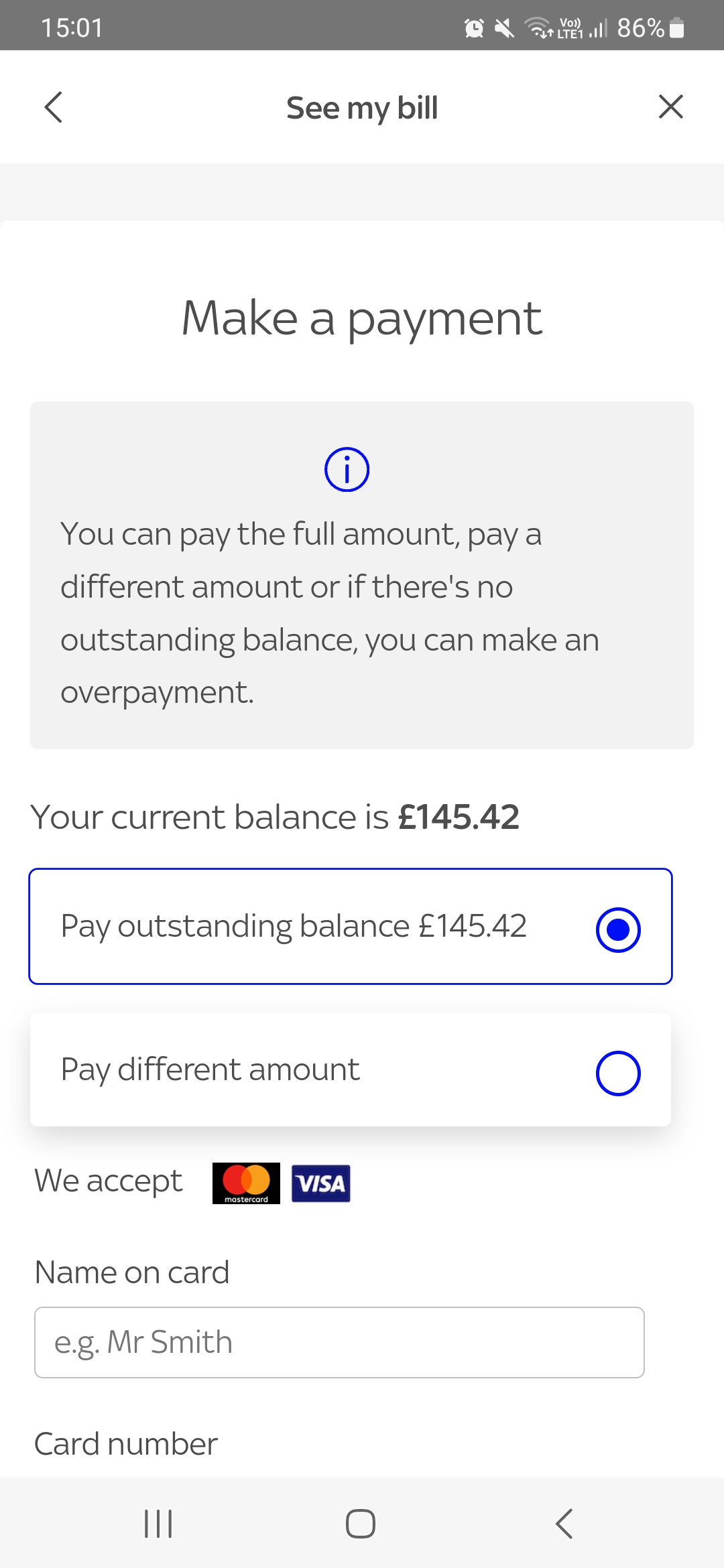Tap the See my bill header title
724x1568 pixels.
click(x=362, y=107)
